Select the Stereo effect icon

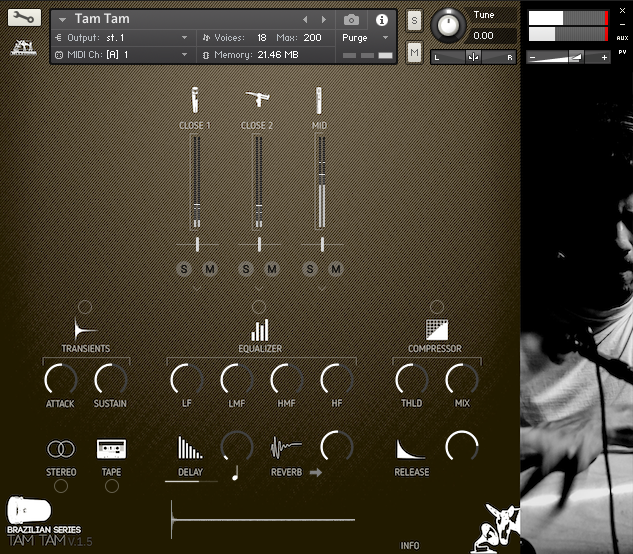[61, 449]
